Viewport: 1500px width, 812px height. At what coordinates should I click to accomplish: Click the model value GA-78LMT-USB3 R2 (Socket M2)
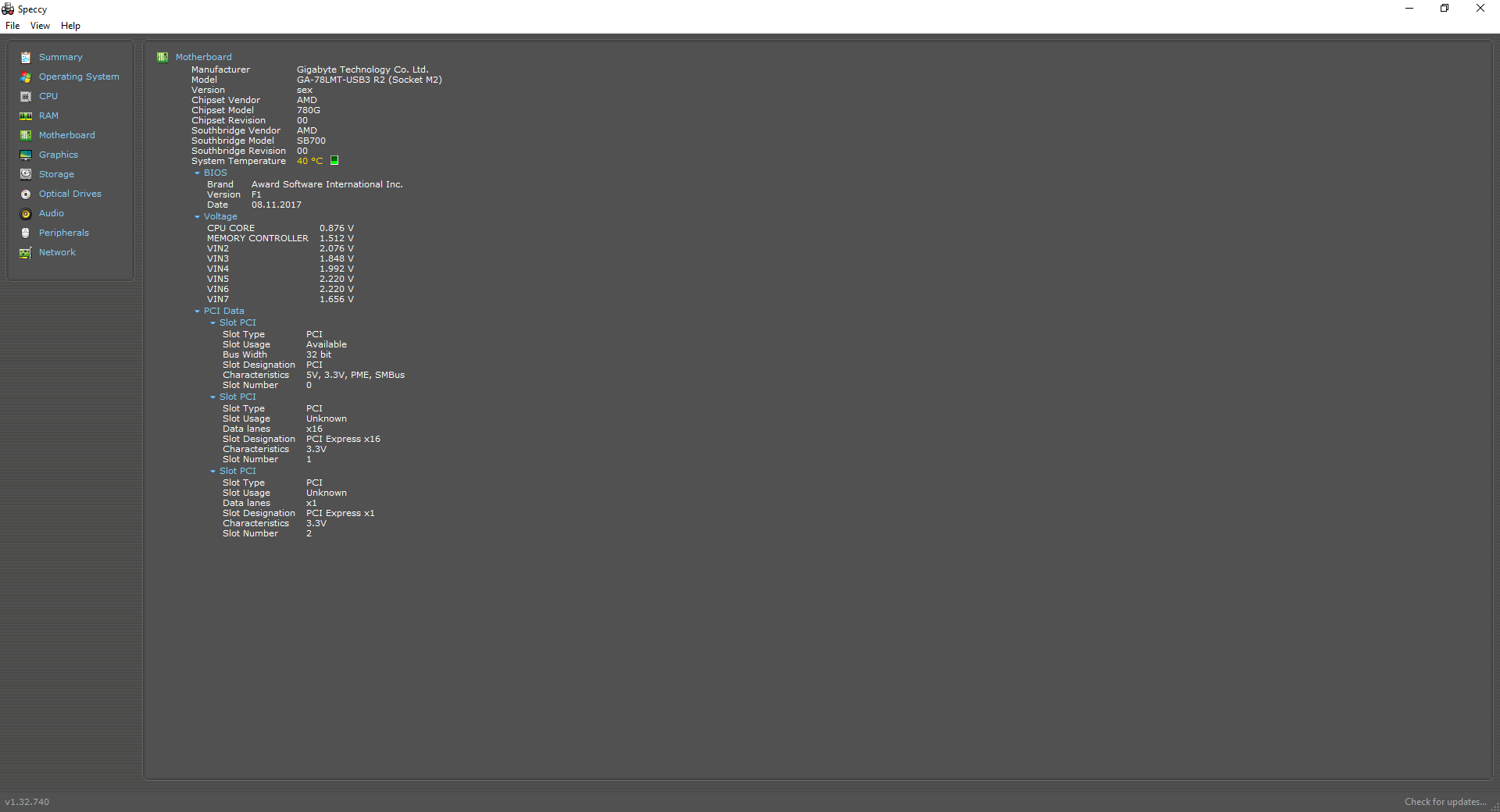[370, 80]
